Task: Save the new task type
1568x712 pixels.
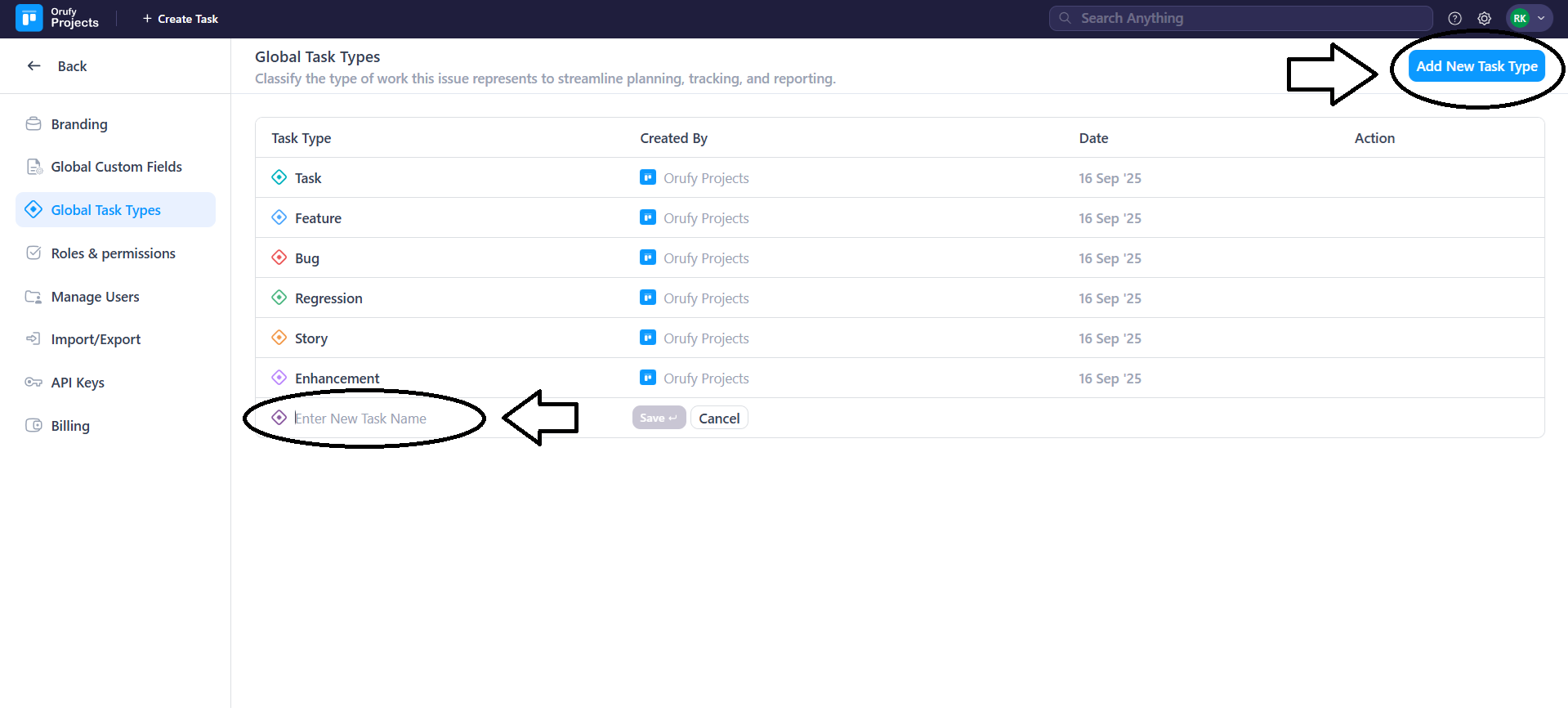Action: [x=658, y=419]
